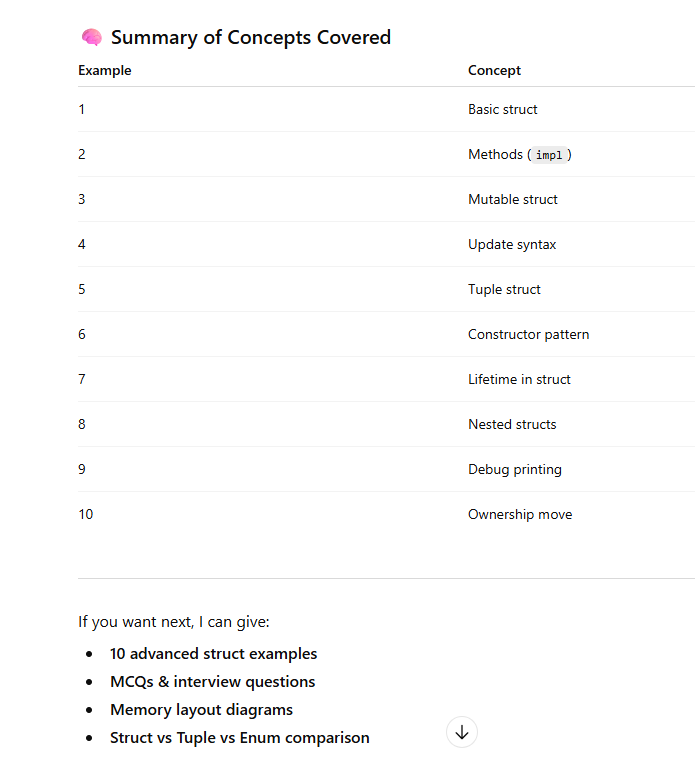This screenshot has width=695, height=760.
Task: Select the Concept column header
Action: tap(494, 71)
